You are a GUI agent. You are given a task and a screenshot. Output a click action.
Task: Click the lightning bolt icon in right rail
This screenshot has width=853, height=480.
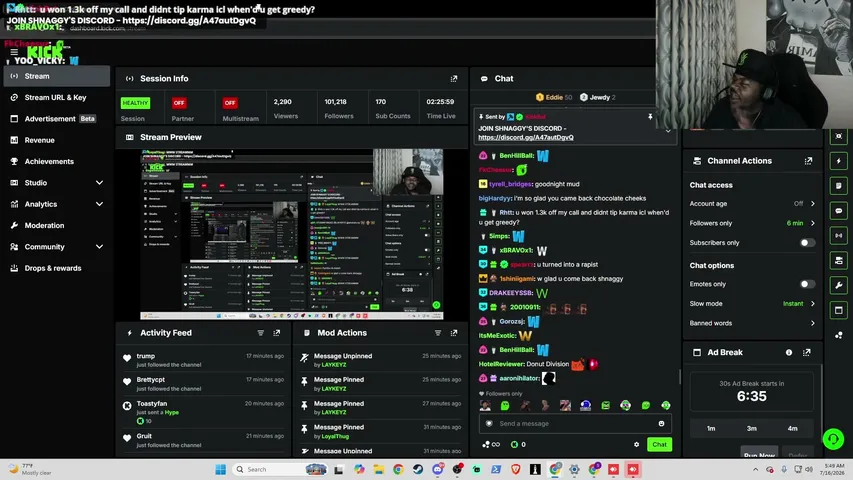pyautogui.click(x=839, y=161)
